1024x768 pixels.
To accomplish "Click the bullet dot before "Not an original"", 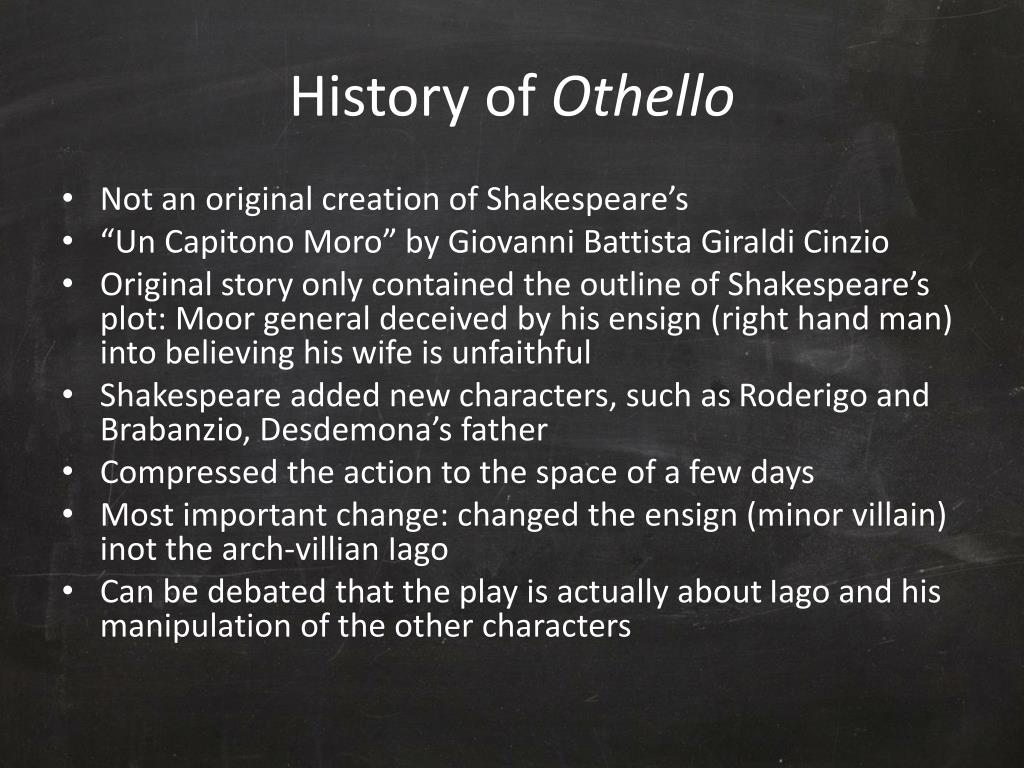I will (67, 199).
